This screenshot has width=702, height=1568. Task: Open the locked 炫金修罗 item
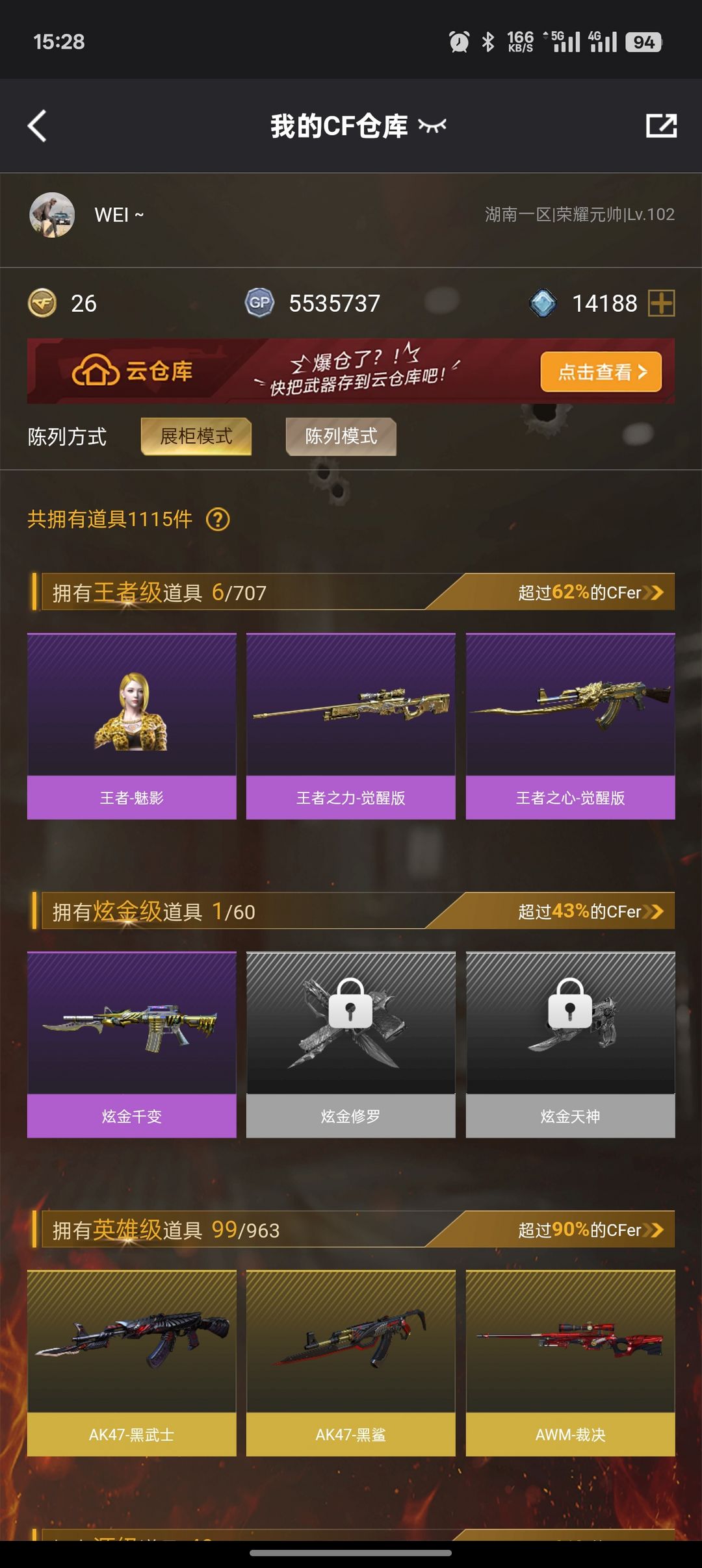tap(351, 1044)
